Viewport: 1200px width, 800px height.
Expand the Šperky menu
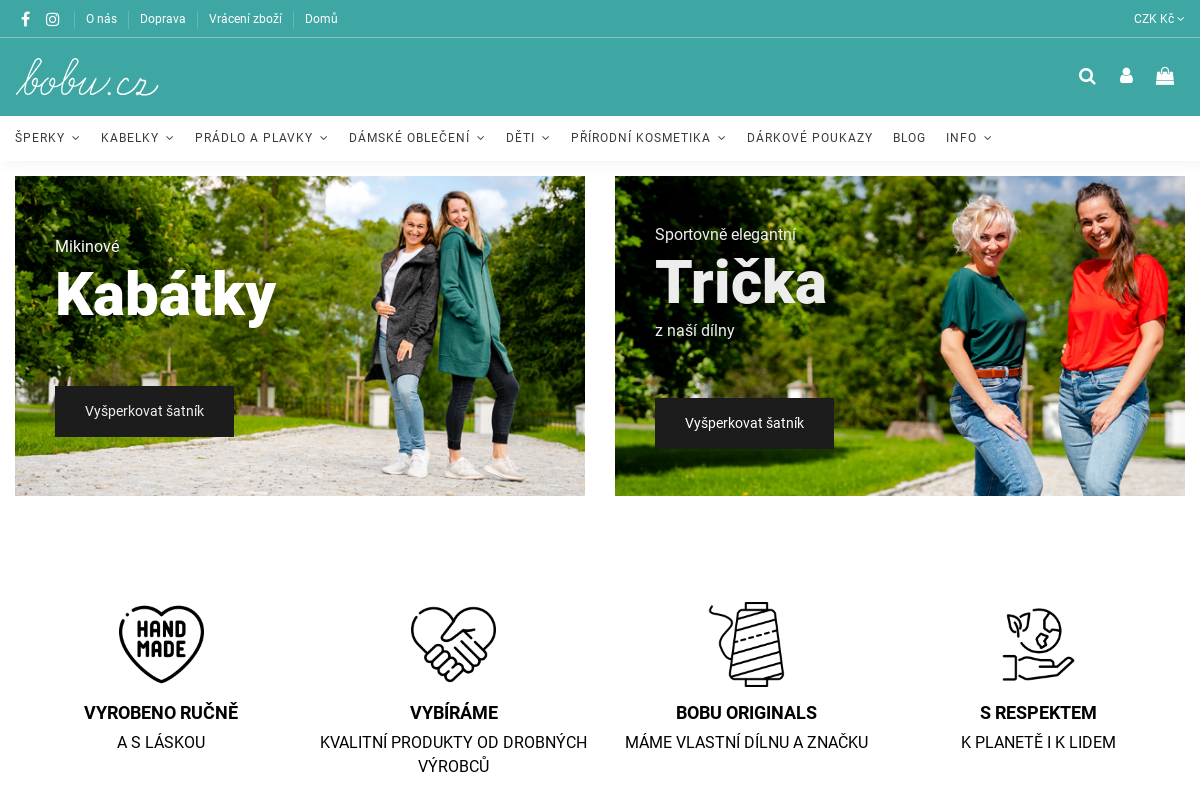(x=47, y=138)
